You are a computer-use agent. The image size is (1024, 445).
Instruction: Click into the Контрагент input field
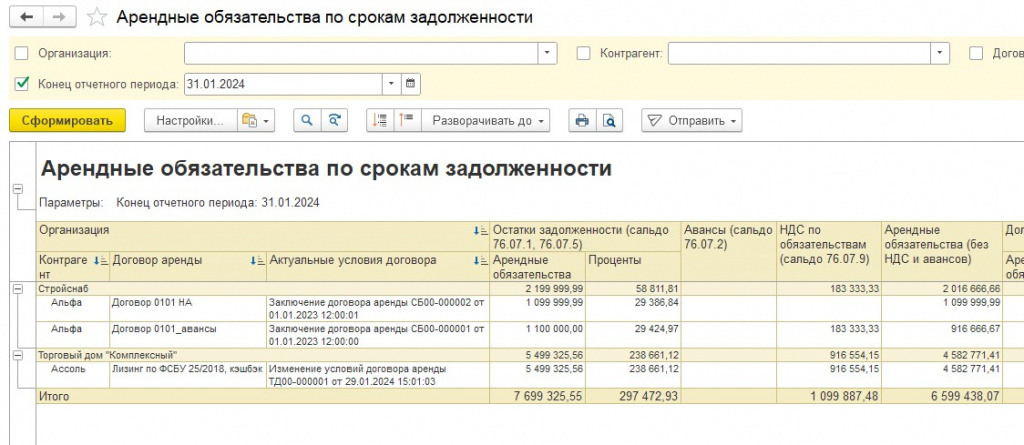799,54
